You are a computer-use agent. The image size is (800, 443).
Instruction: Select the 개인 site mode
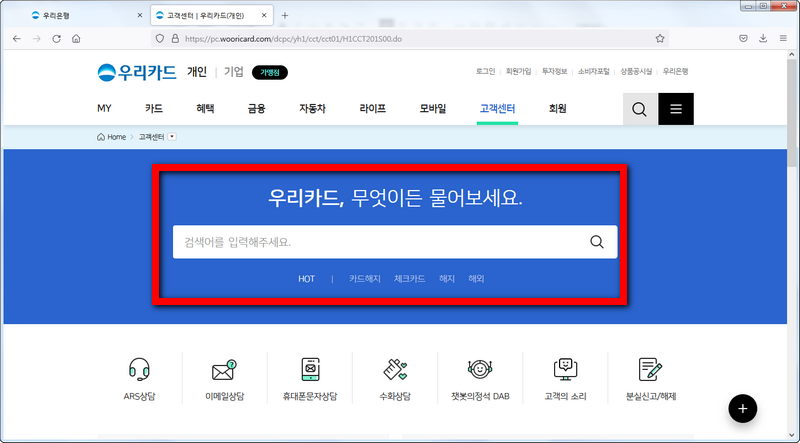[x=196, y=72]
